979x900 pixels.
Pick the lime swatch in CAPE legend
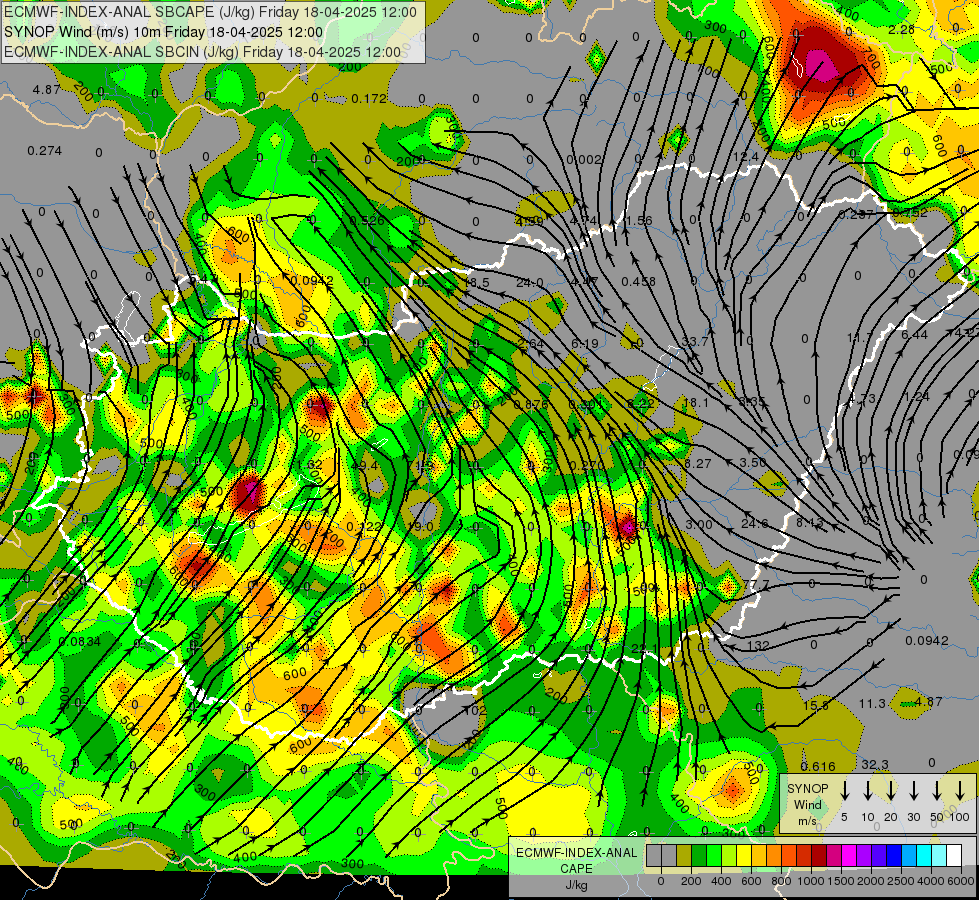[729, 856]
